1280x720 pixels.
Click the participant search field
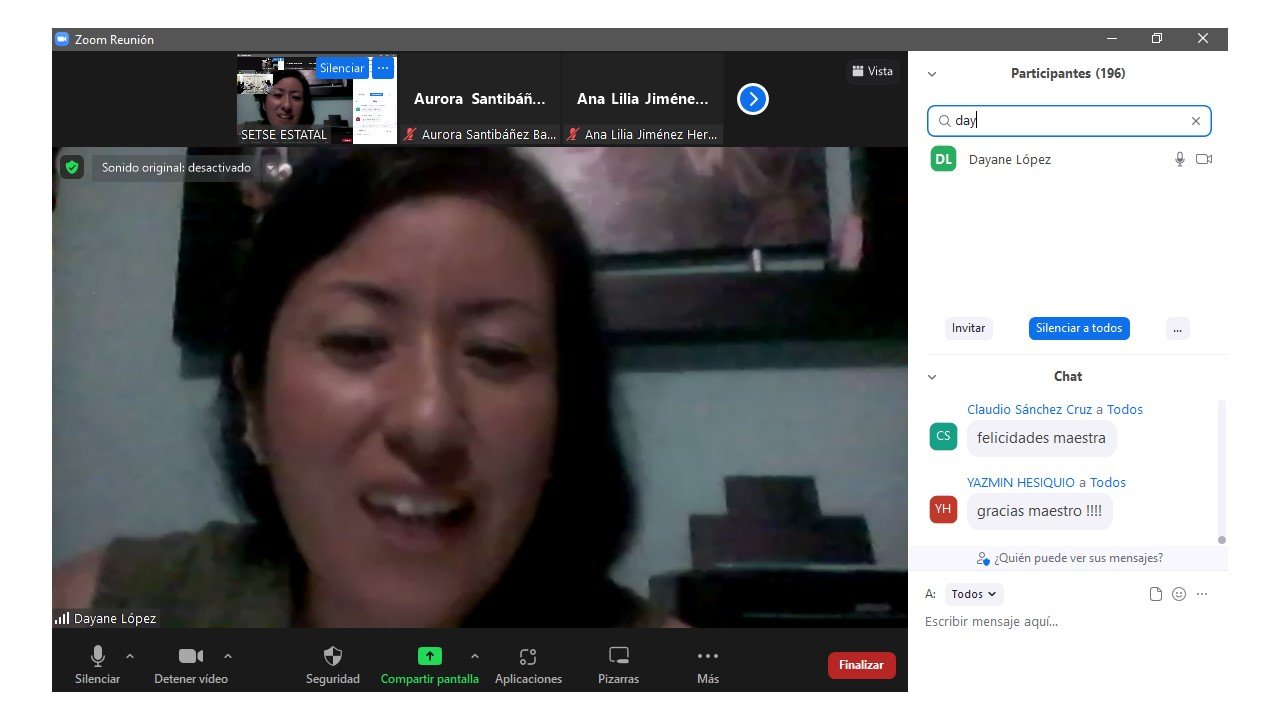(1069, 121)
